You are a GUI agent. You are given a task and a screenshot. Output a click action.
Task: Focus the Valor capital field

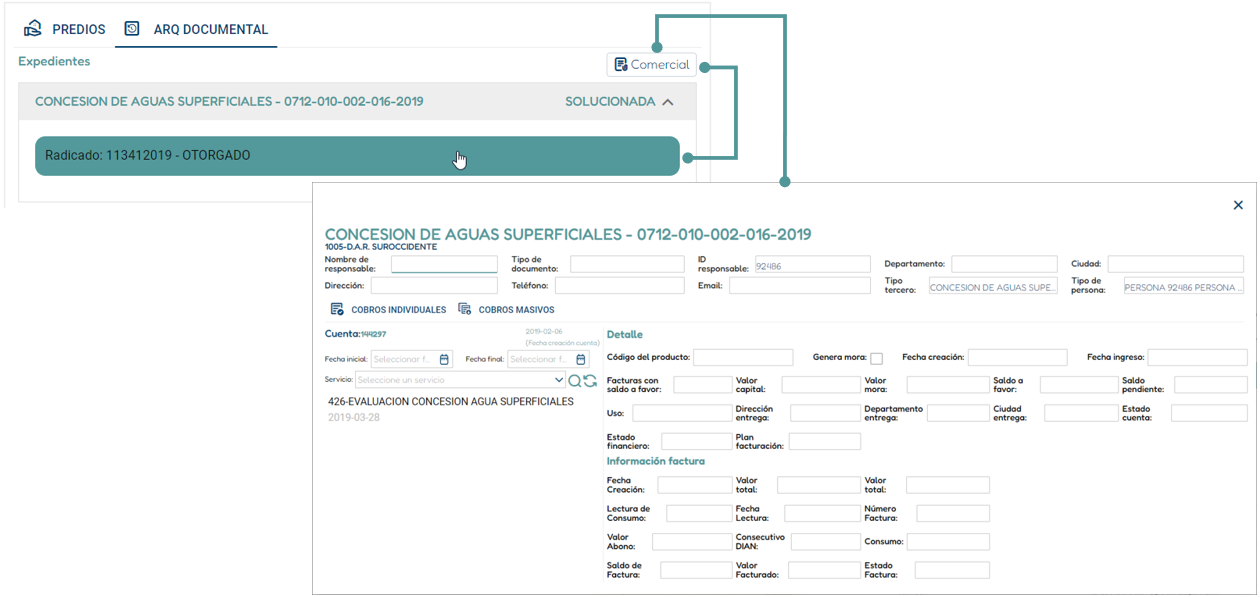(x=821, y=385)
